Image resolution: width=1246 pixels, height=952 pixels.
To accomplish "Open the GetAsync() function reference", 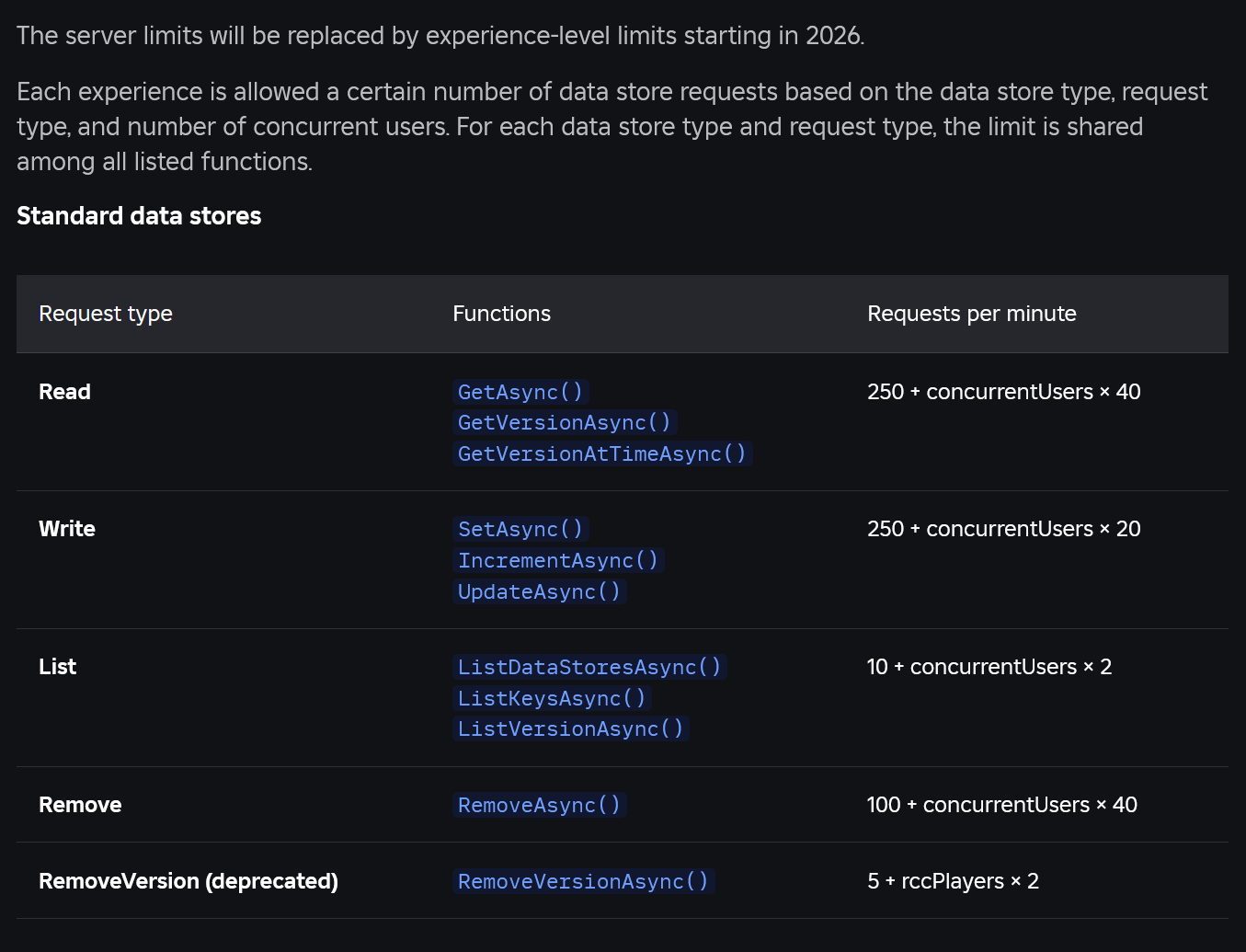I will 520,392.
